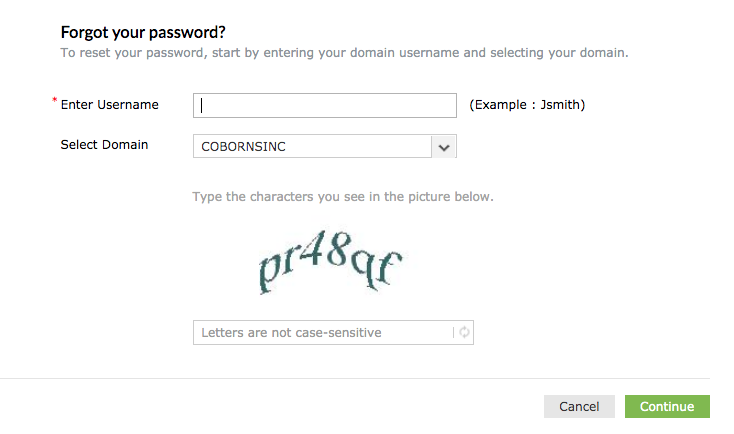This screenshot has width=734, height=434.
Task: Focus the Enter Username text field
Action: coord(324,105)
